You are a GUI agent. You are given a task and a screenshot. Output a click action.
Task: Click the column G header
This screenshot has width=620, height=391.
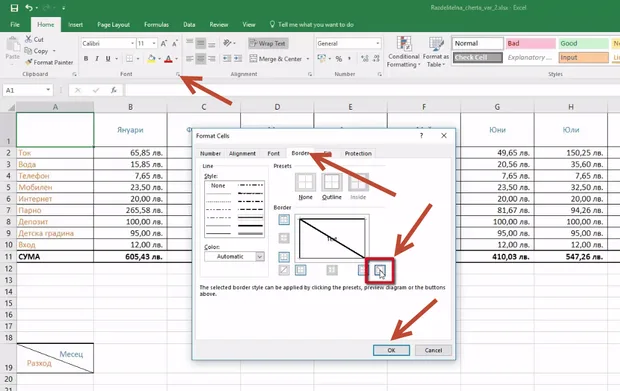[x=497, y=107]
